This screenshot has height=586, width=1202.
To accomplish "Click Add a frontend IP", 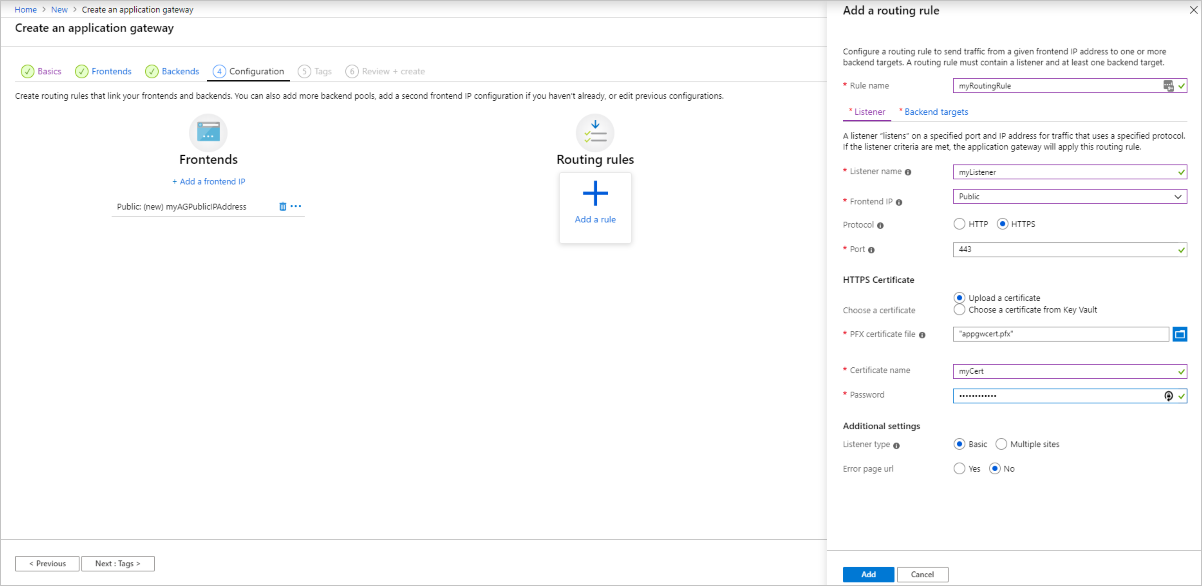I will click(x=208, y=181).
